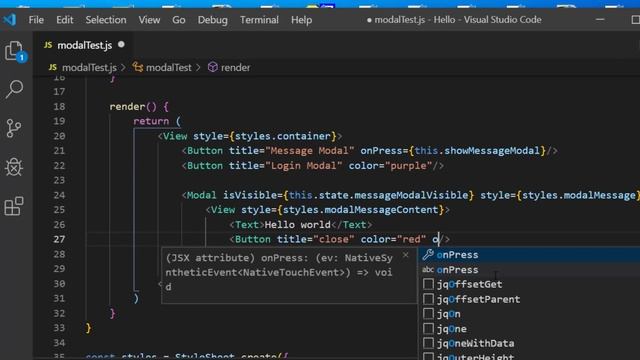Open the Selection menu
This screenshot has height=360, width=640.
tap(106, 20)
